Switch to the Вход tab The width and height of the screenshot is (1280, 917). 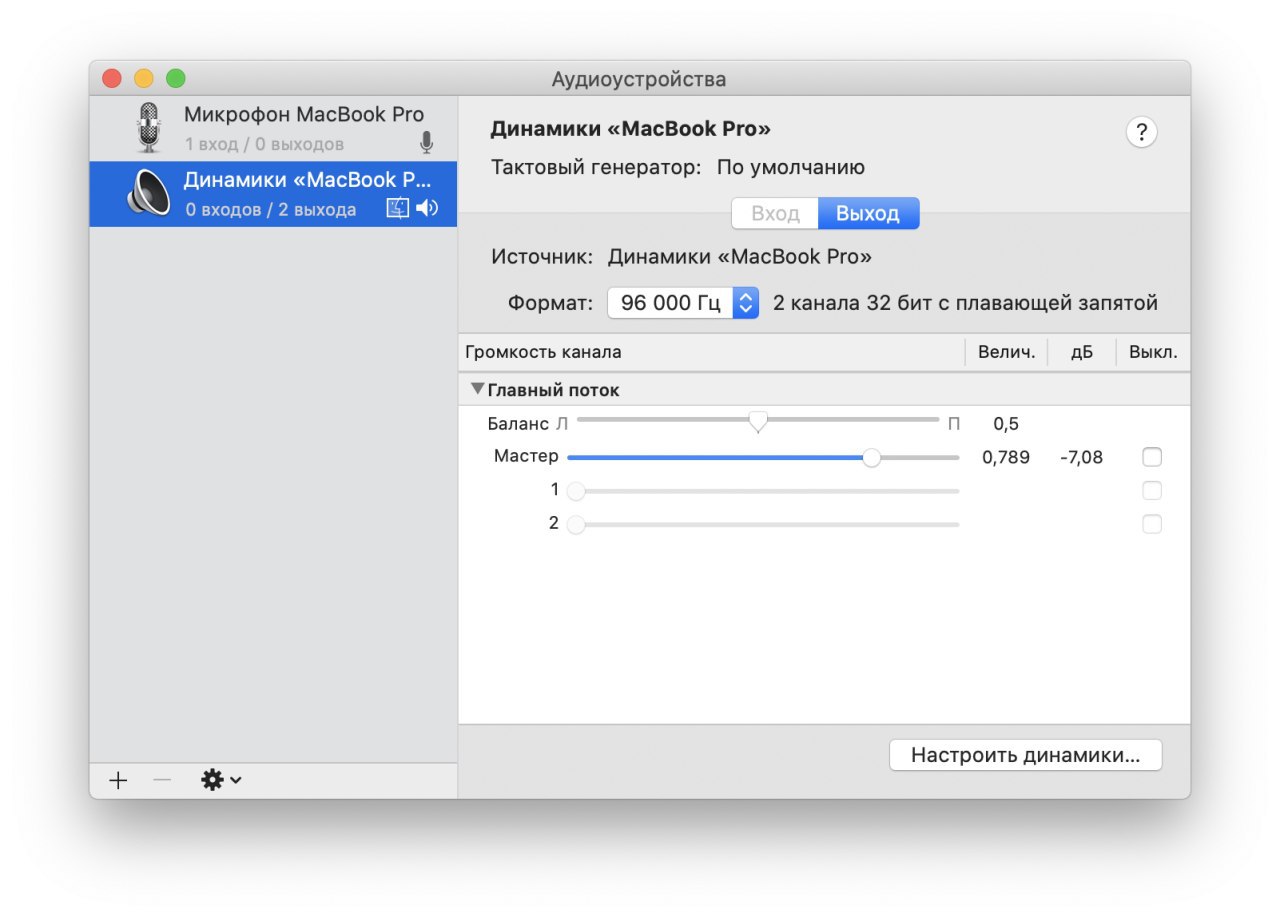[x=775, y=214]
